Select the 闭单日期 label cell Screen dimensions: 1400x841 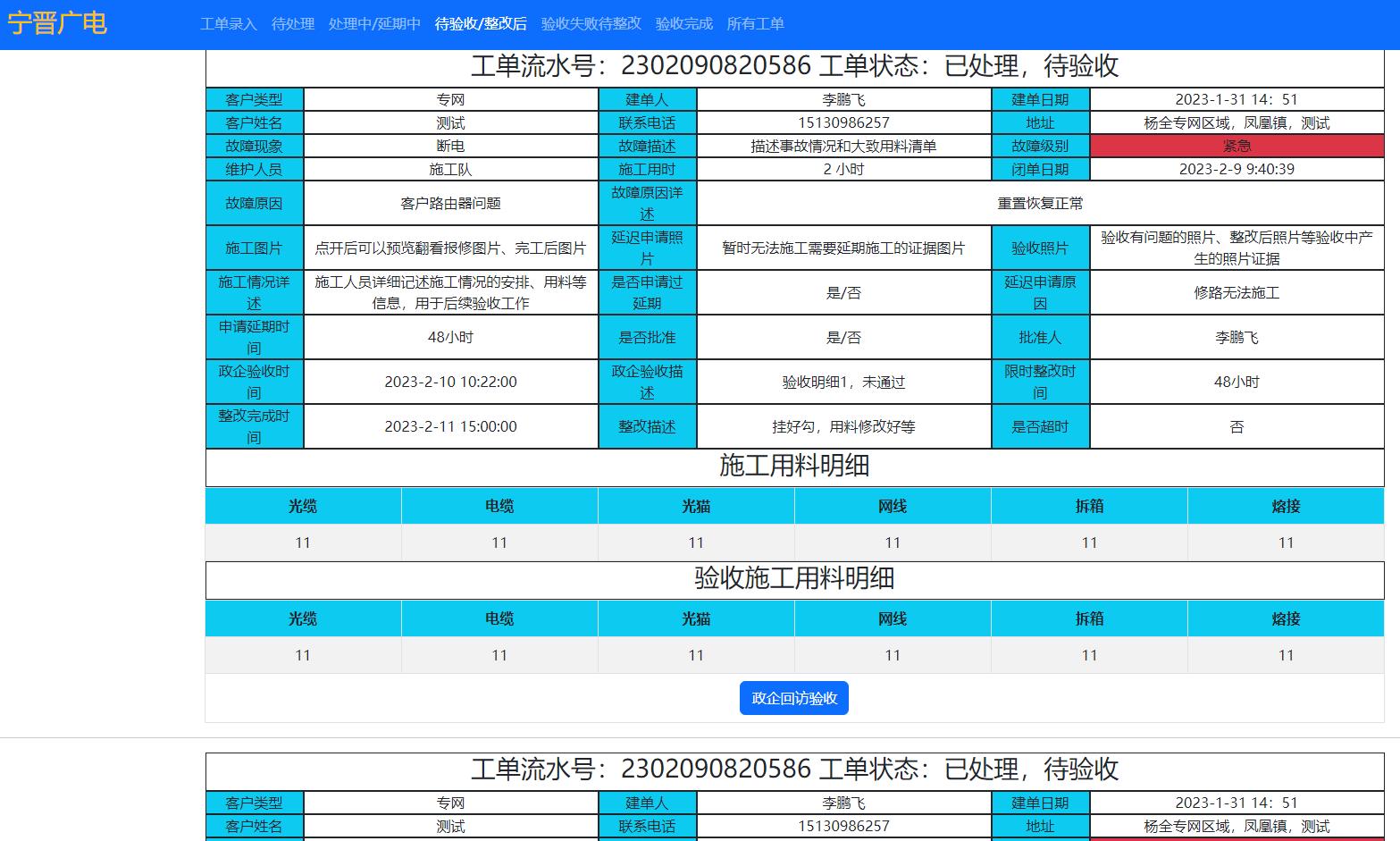click(1041, 169)
